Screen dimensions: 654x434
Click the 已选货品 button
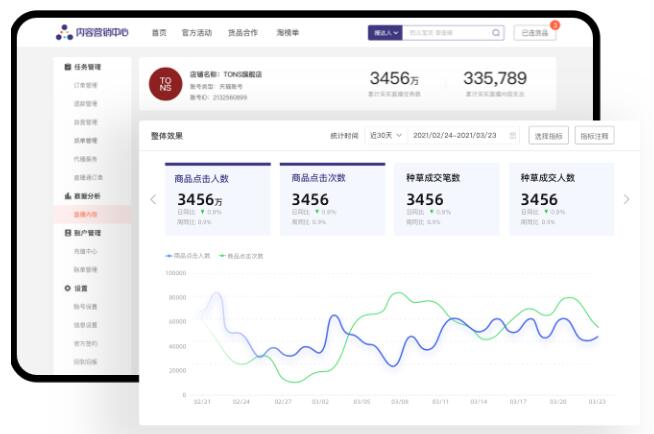coord(535,33)
